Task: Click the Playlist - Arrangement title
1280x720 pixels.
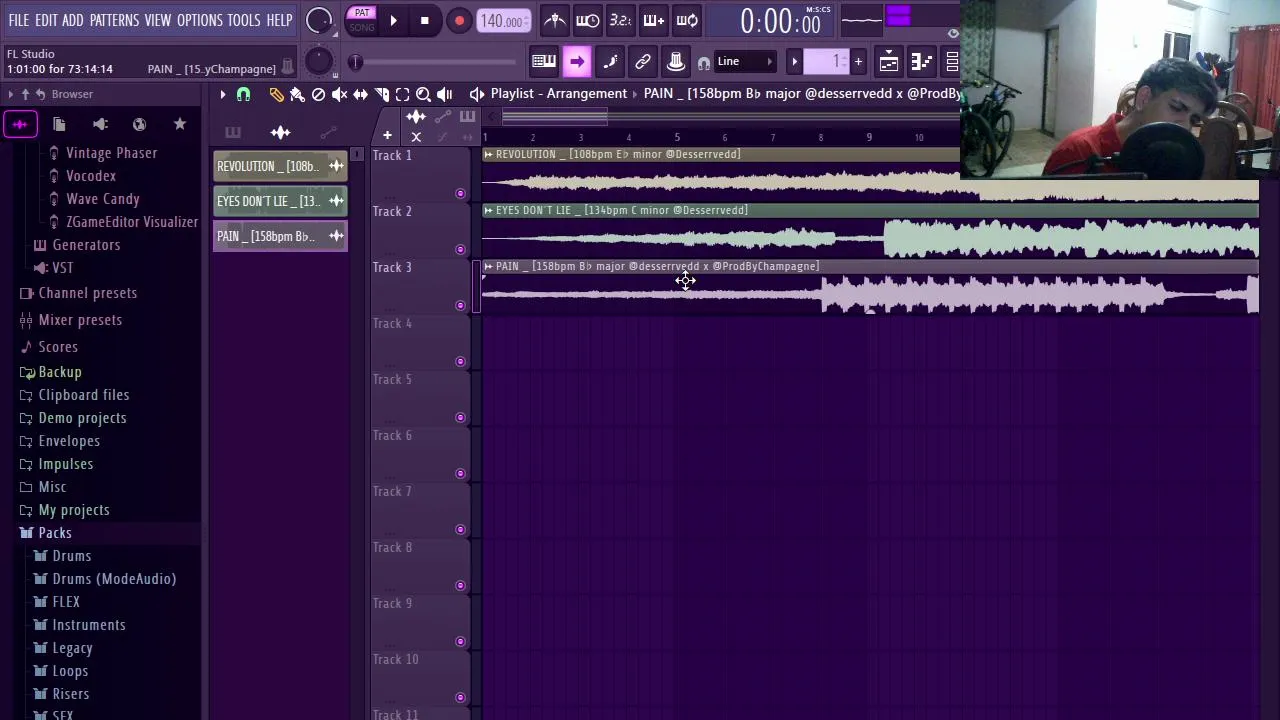Action: coord(559,94)
